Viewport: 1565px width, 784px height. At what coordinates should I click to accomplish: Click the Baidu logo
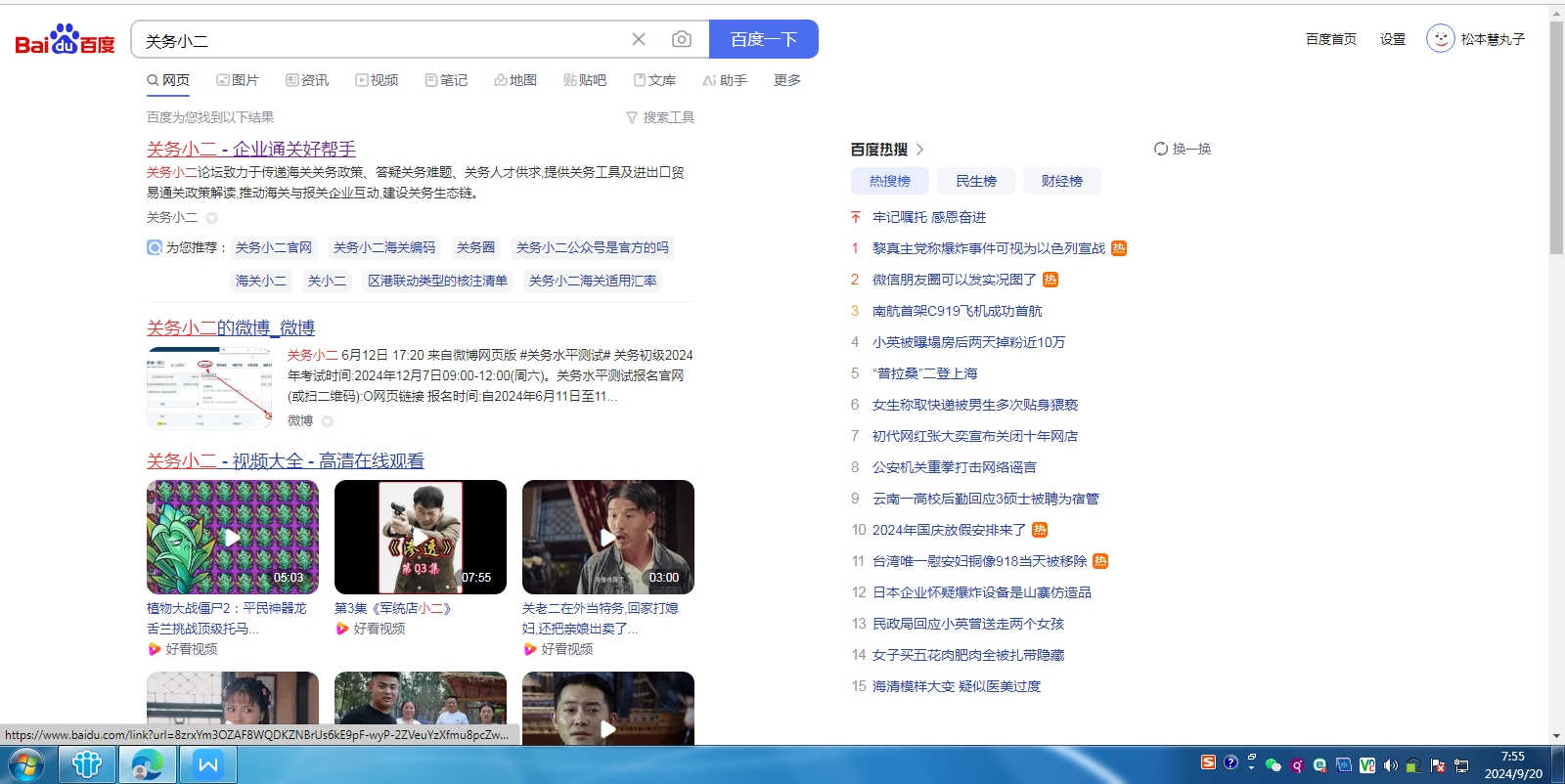pos(65,40)
